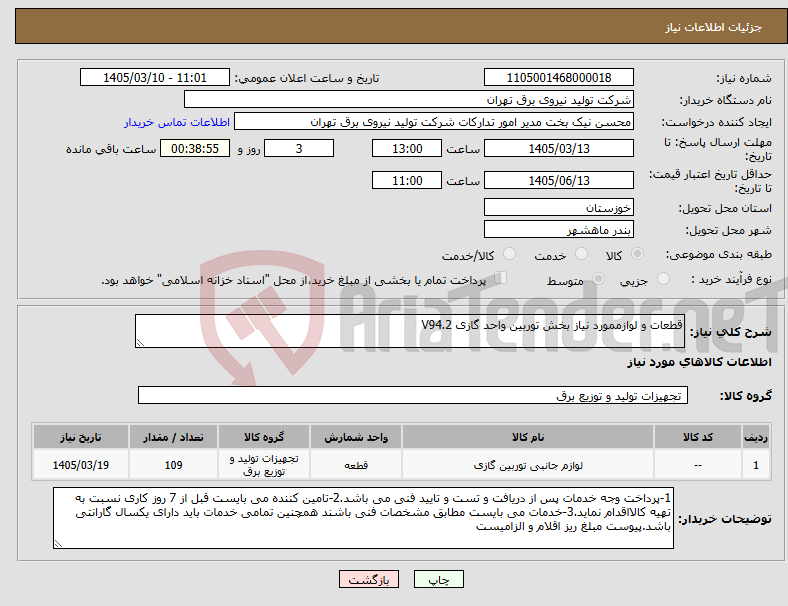Click the goods code cell showing --

(698, 465)
